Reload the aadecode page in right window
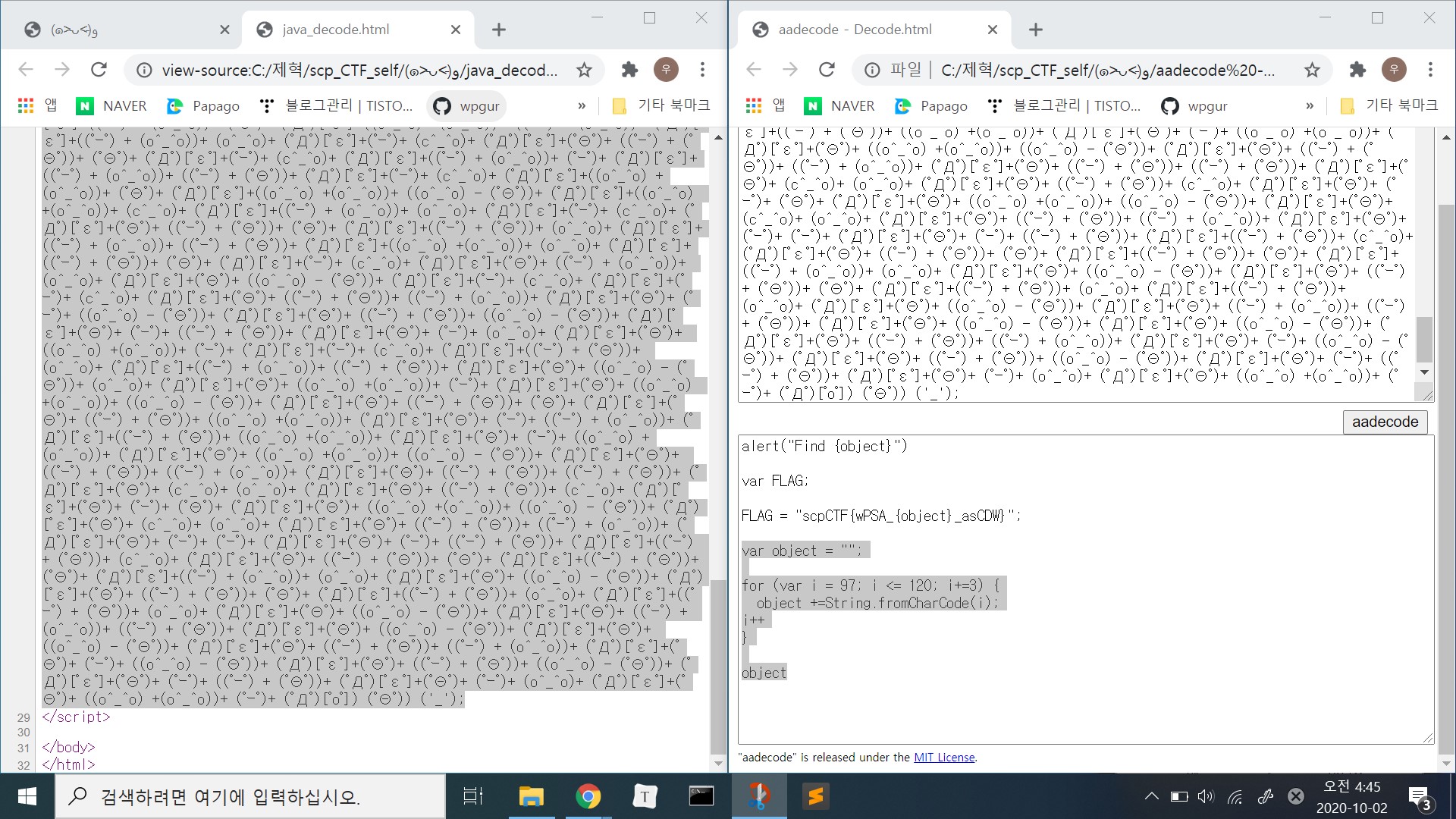The width and height of the screenshot is (1456, 819). point(827,70)
